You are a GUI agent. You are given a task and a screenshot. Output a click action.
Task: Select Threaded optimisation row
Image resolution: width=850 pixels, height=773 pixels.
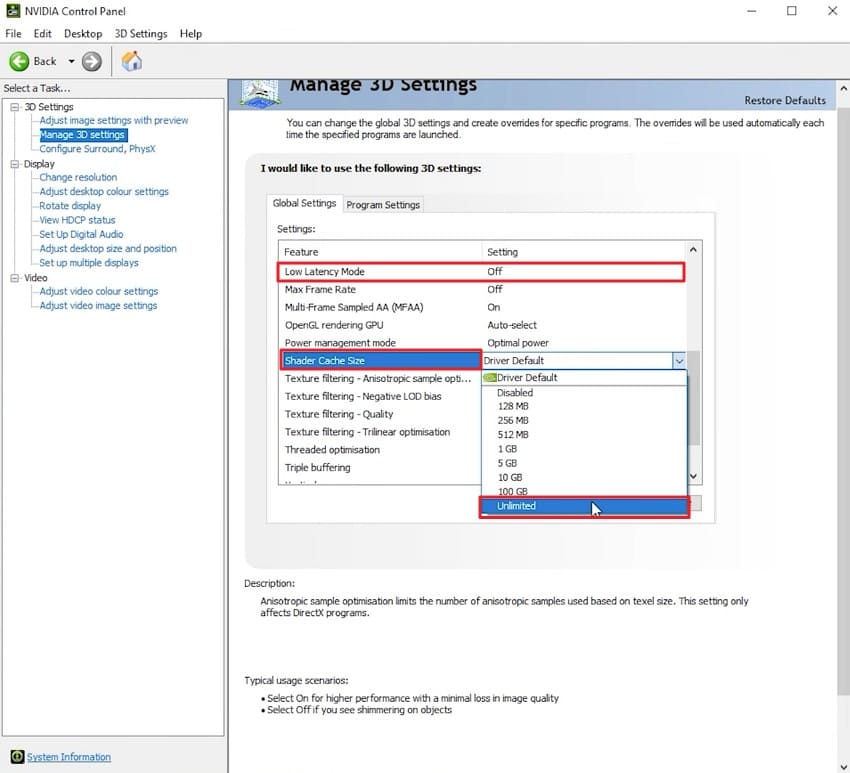pyautogui.click(x=380, y=450)
